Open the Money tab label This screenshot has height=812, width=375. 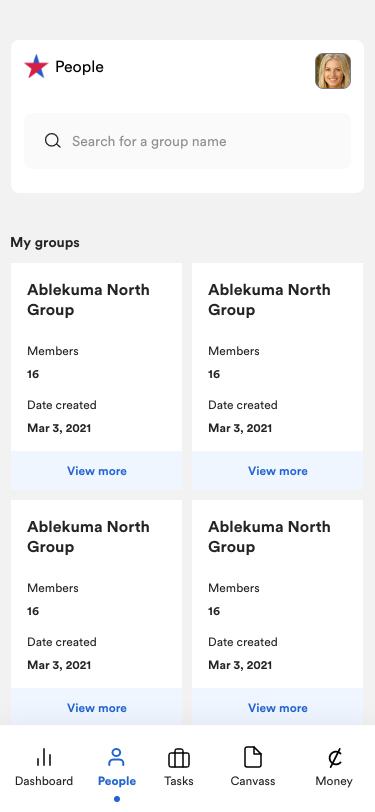(334, 781)
